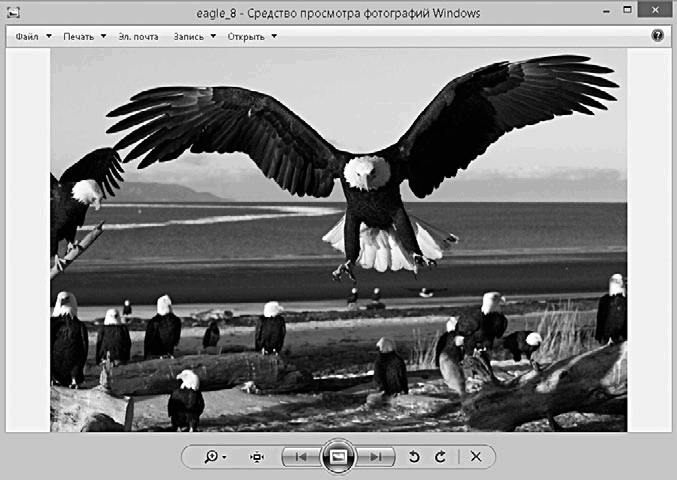Viewport: 677px width, 480px height.
Task: Delete the photo with X icon
Action: [x=476, y=457]
